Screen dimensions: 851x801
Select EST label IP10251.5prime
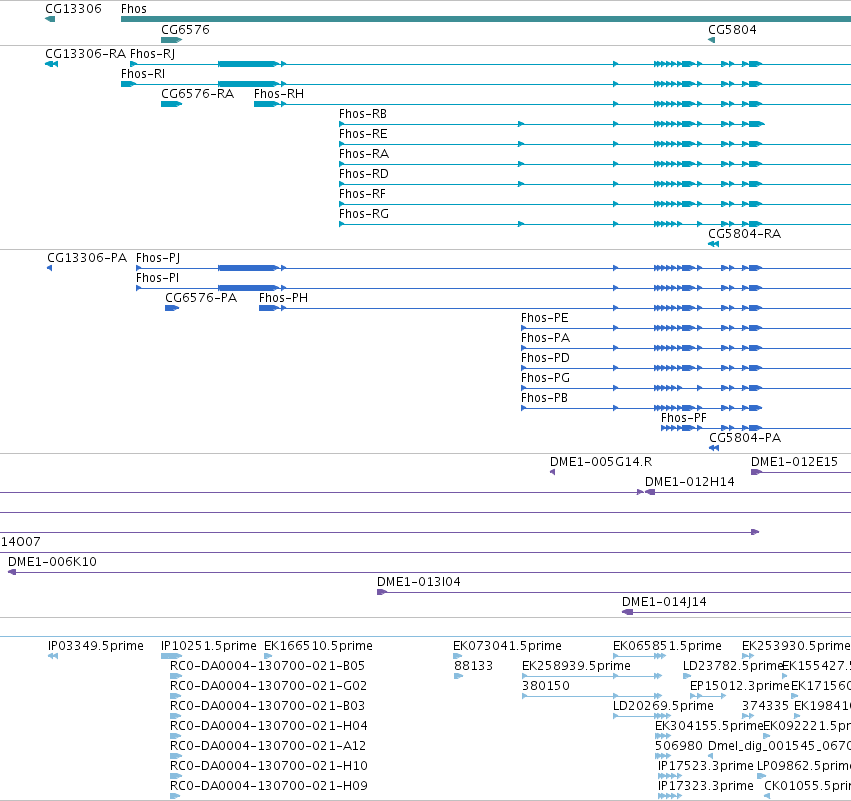coord(209,646)
